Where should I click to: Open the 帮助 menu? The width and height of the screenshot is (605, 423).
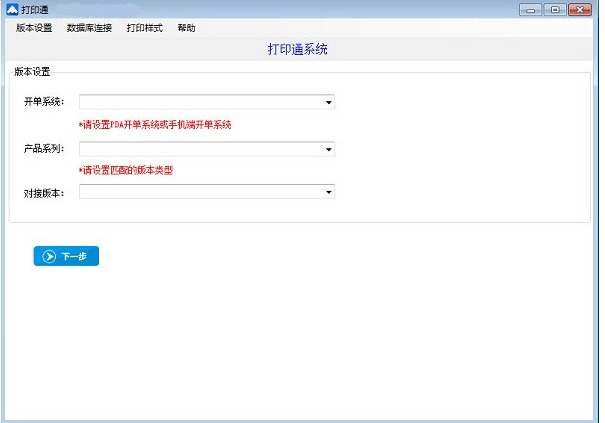point(186,28)
